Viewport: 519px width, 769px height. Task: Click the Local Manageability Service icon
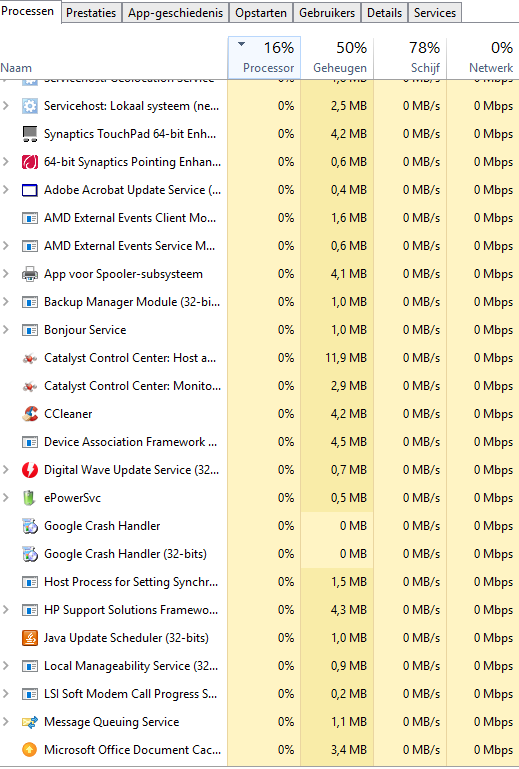pos(30,666)
